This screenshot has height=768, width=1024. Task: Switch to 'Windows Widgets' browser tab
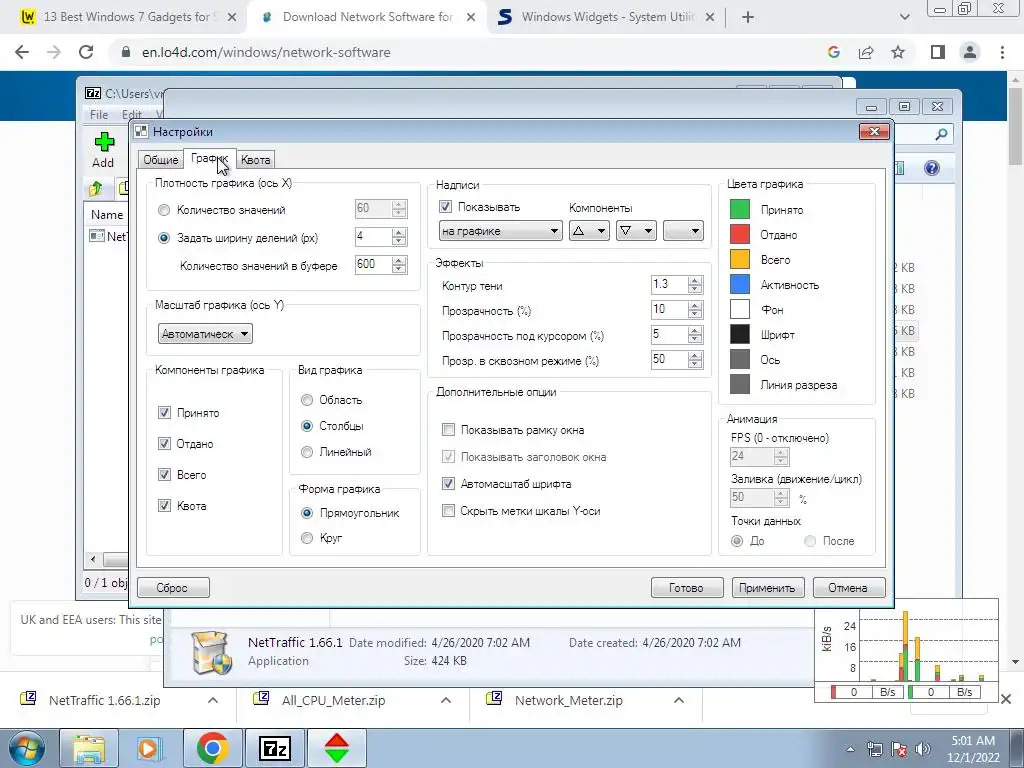point(607,18)
